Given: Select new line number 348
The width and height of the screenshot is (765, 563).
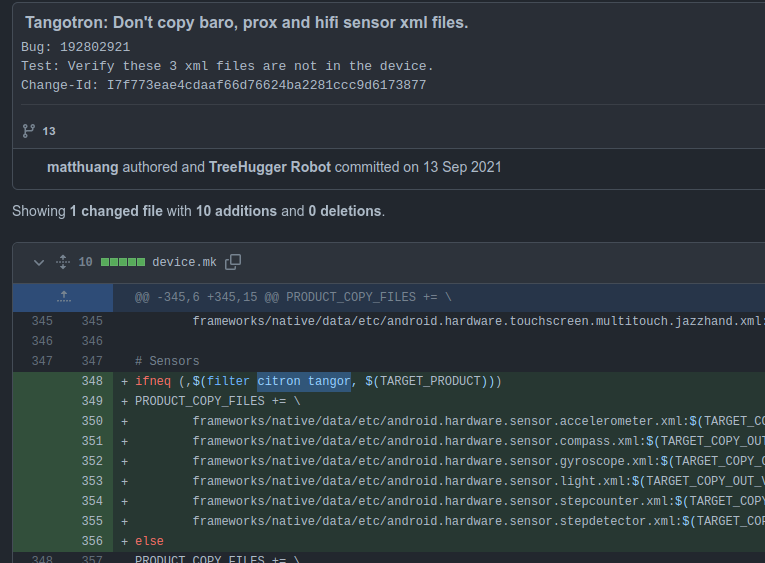Looking at the screenshot, I should pos(92,381).
